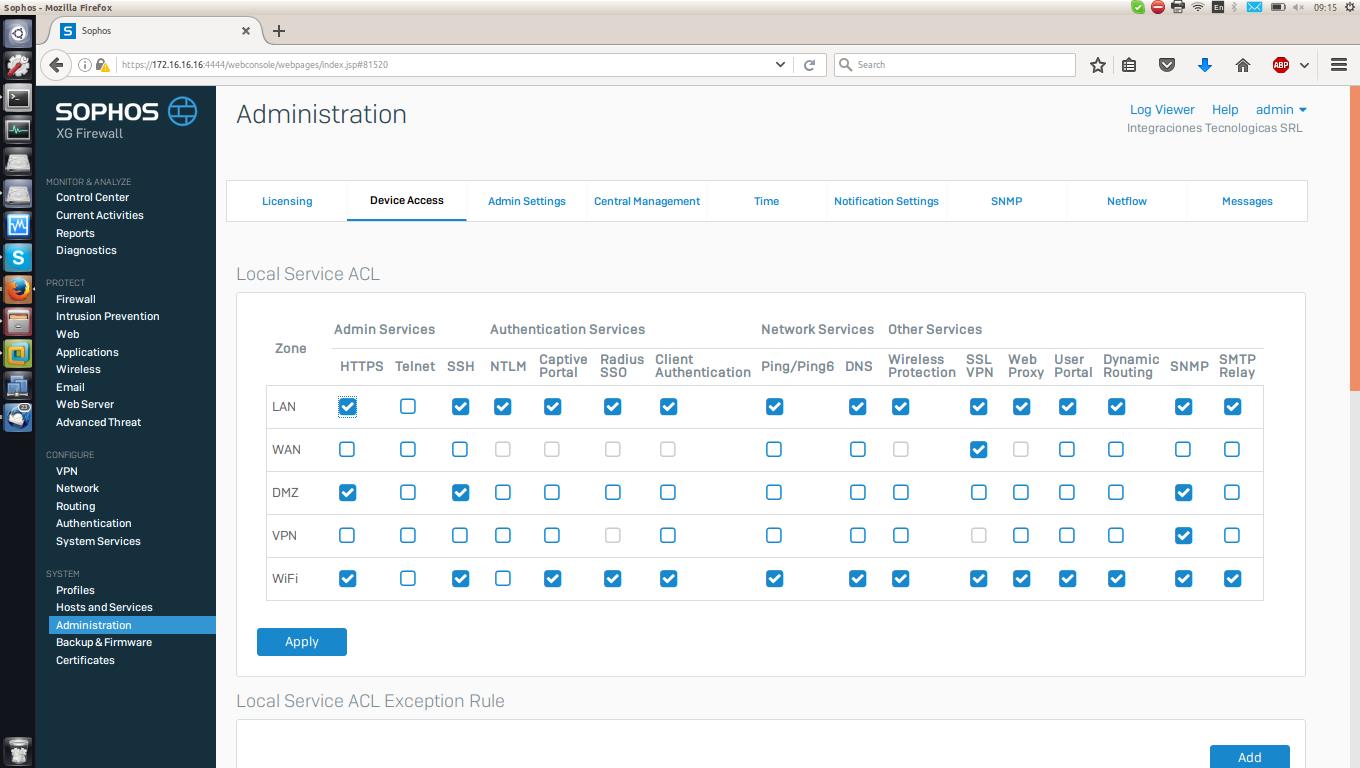Open a new Firefox tab

279,31
